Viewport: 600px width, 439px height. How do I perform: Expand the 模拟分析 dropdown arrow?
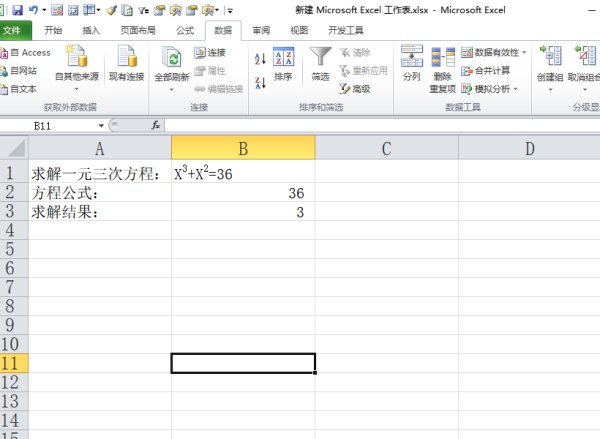(515, 89)
